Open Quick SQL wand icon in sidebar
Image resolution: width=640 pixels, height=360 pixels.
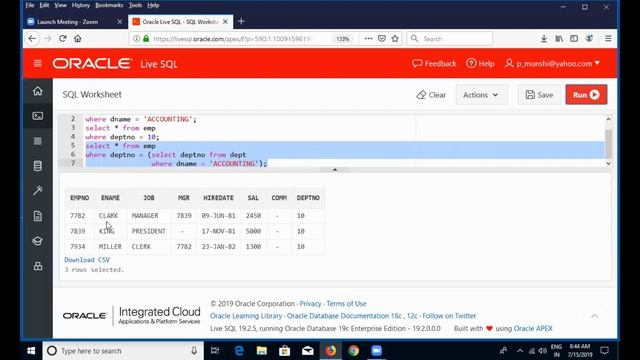coord(38,191)
